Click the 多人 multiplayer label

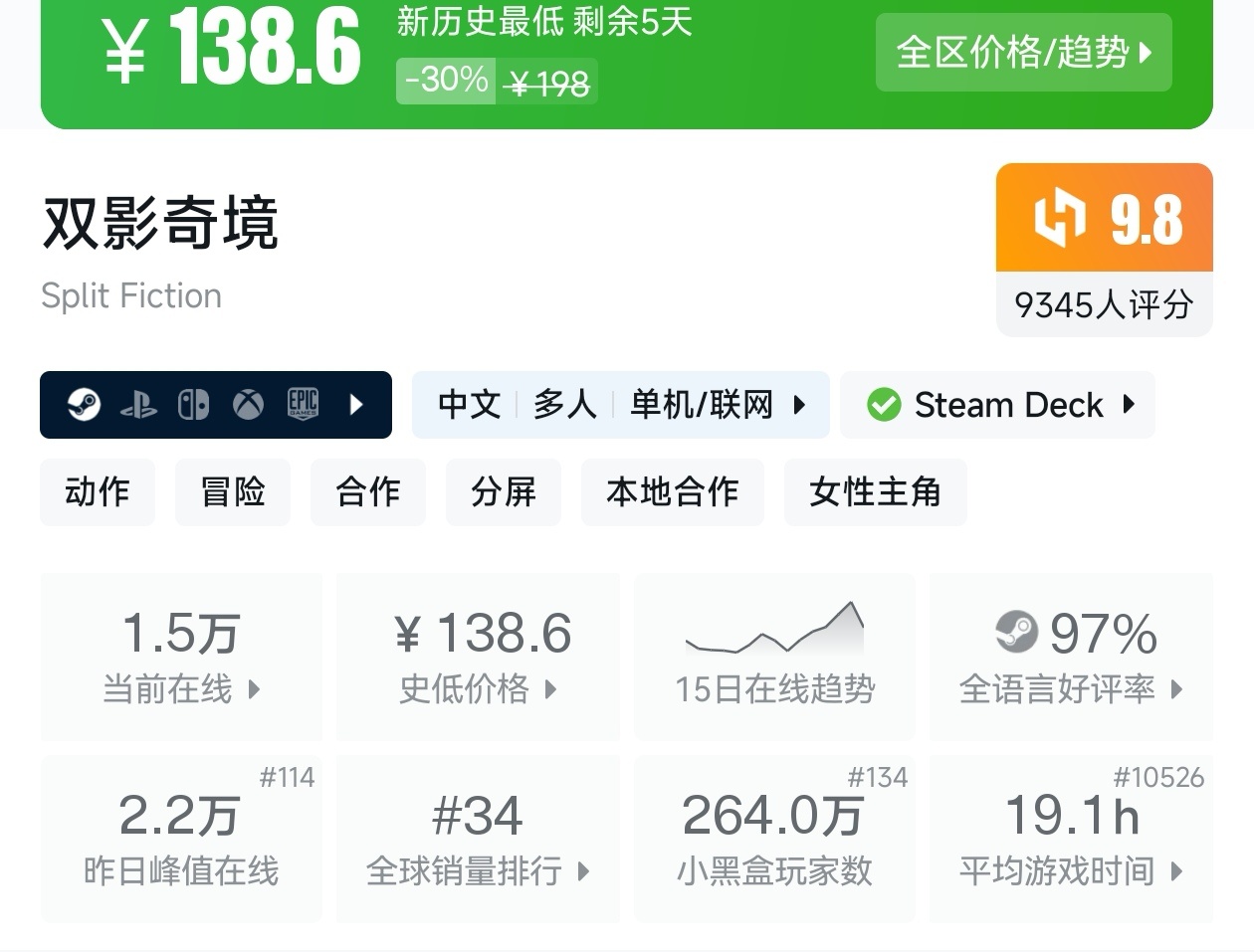point(565,405)
